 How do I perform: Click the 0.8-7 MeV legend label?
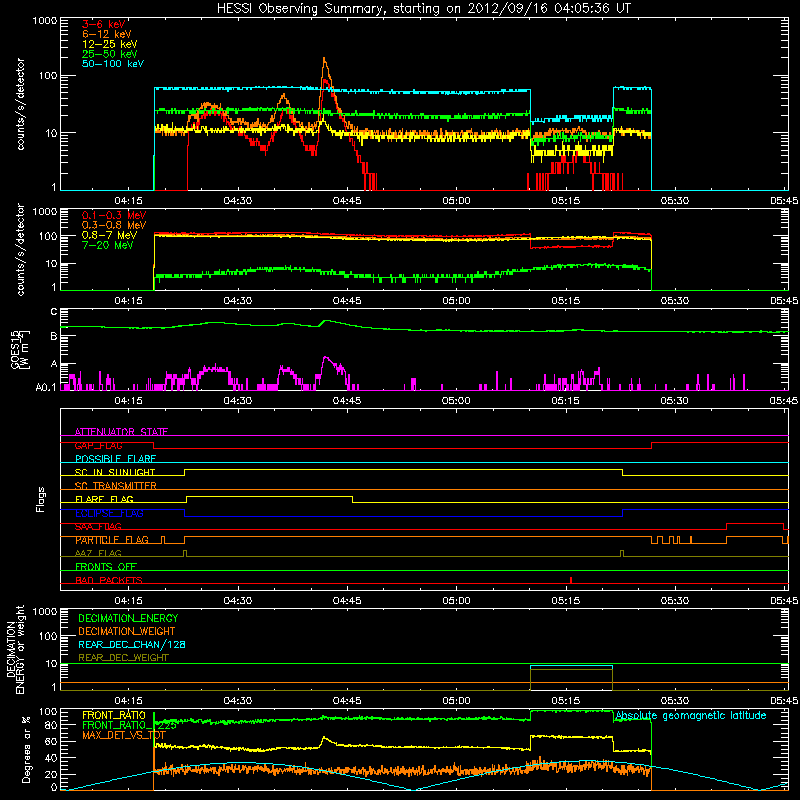point(109,235)
